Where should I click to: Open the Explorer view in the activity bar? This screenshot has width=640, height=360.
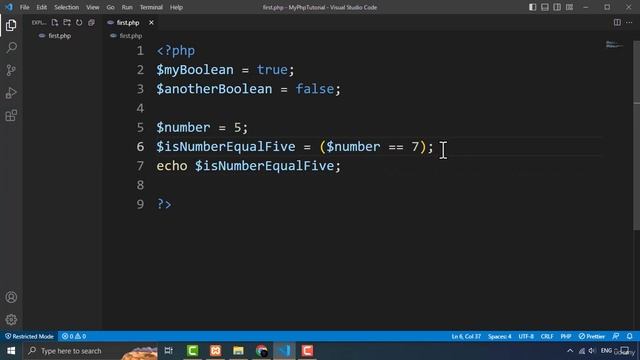pos(11,25)
